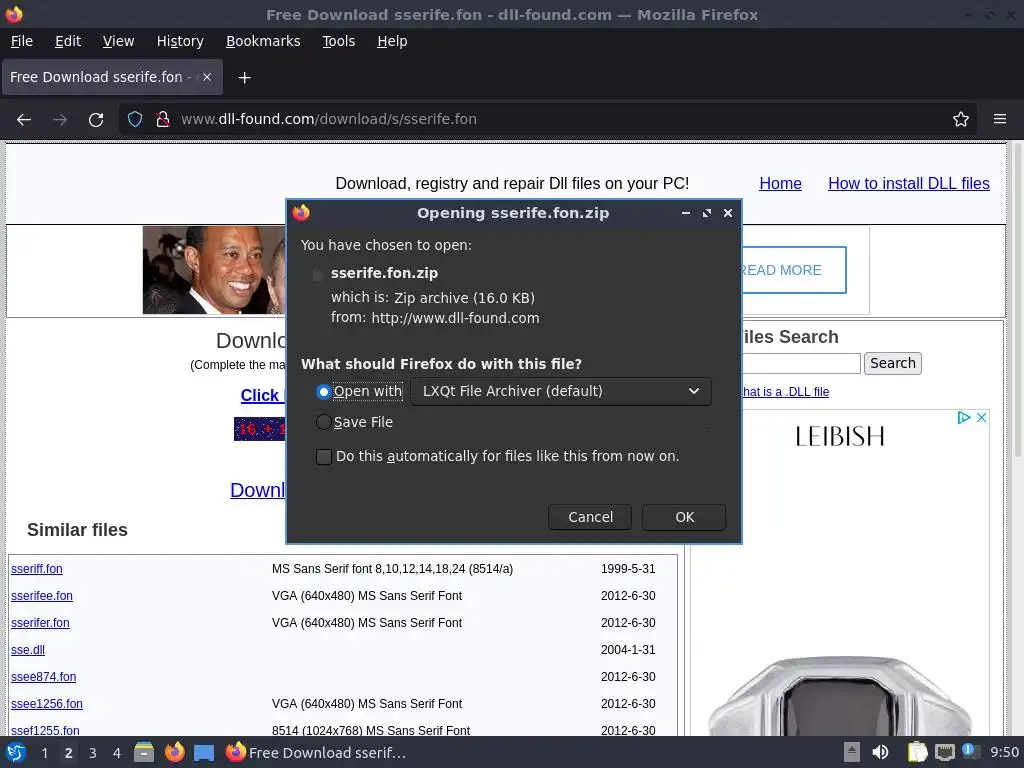
Task: Click the Home link
Action: point(780,184)
